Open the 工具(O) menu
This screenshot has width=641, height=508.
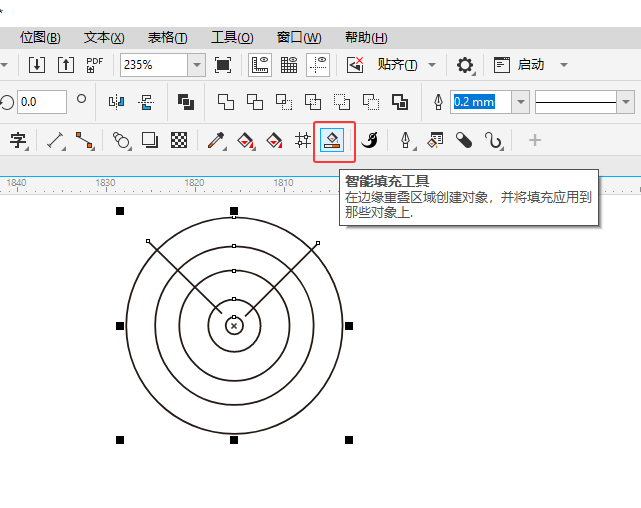(x=232, y=37)
